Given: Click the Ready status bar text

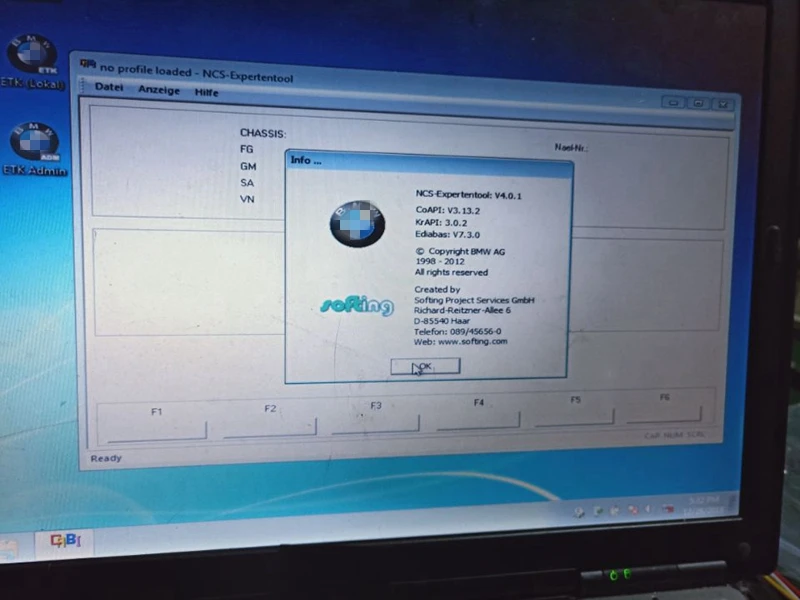Looking at the screenshot, I should tap(106, 458).
